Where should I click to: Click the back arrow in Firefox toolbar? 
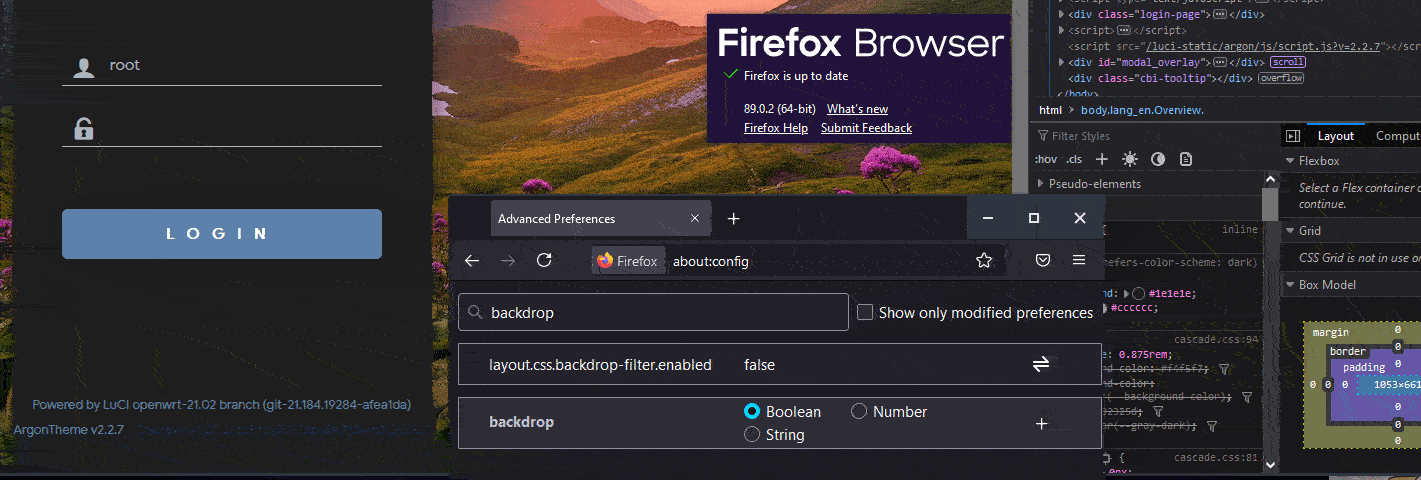point(472,260)
